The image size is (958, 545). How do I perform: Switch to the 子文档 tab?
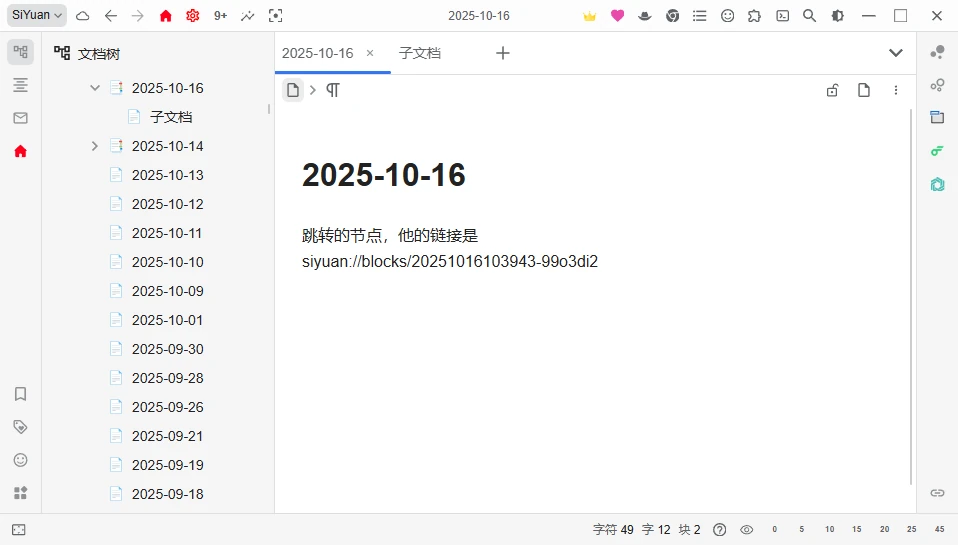pos(419,53)
